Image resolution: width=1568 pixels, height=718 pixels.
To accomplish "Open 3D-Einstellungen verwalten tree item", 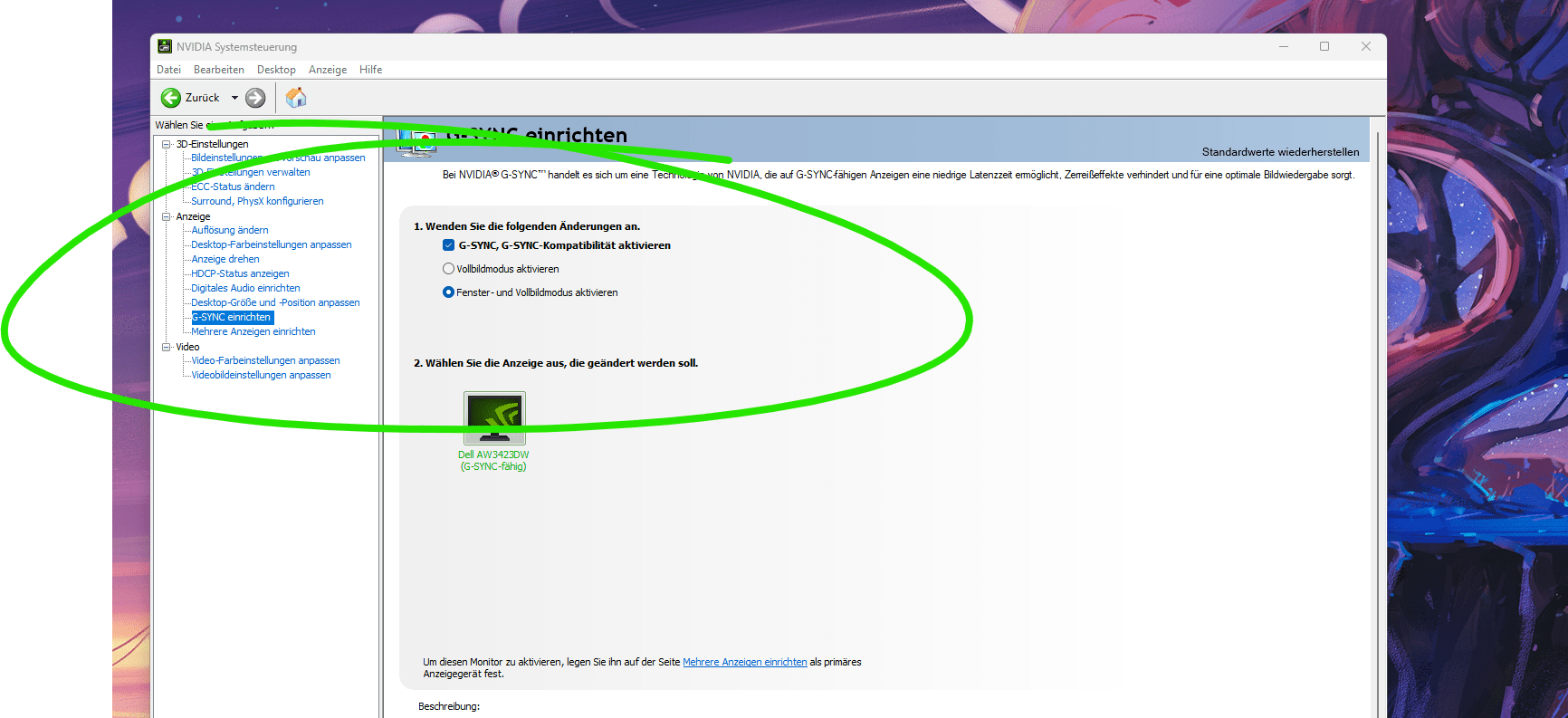I will (251, 172).
